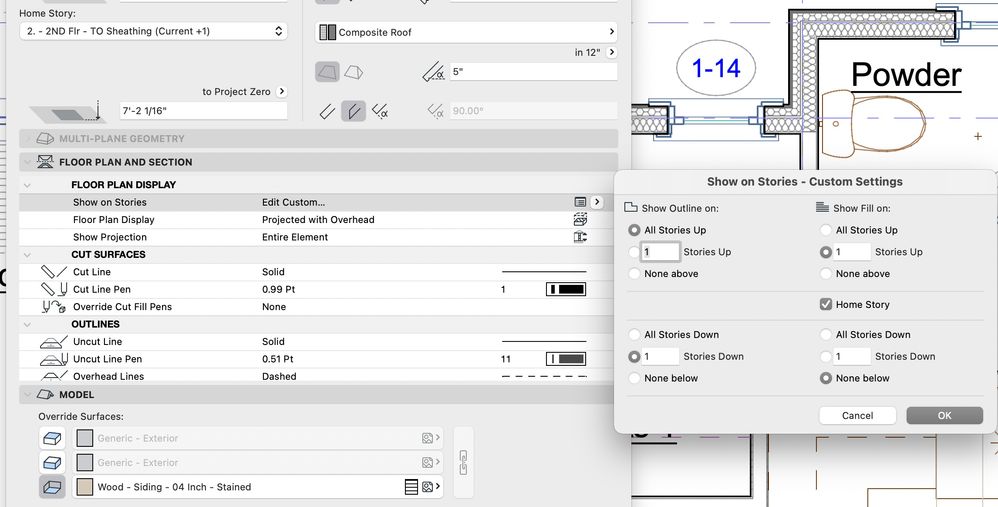
Task: Click the Floor Plan Display projection icon
Action: (x=580, y=219)
